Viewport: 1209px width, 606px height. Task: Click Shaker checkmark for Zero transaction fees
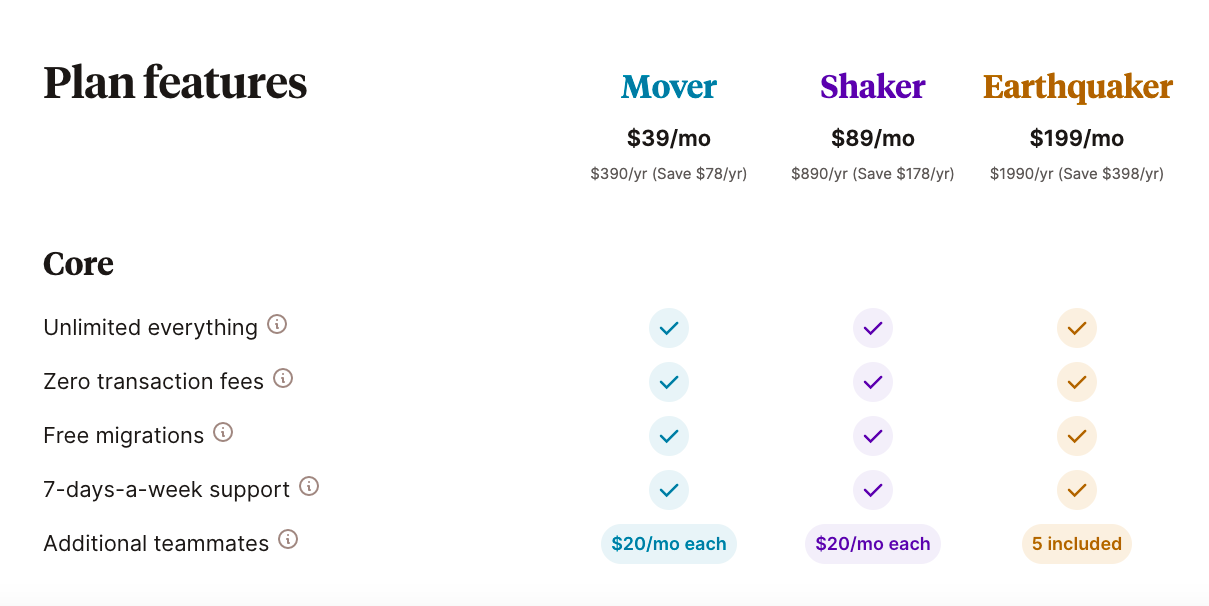point(873,382)
